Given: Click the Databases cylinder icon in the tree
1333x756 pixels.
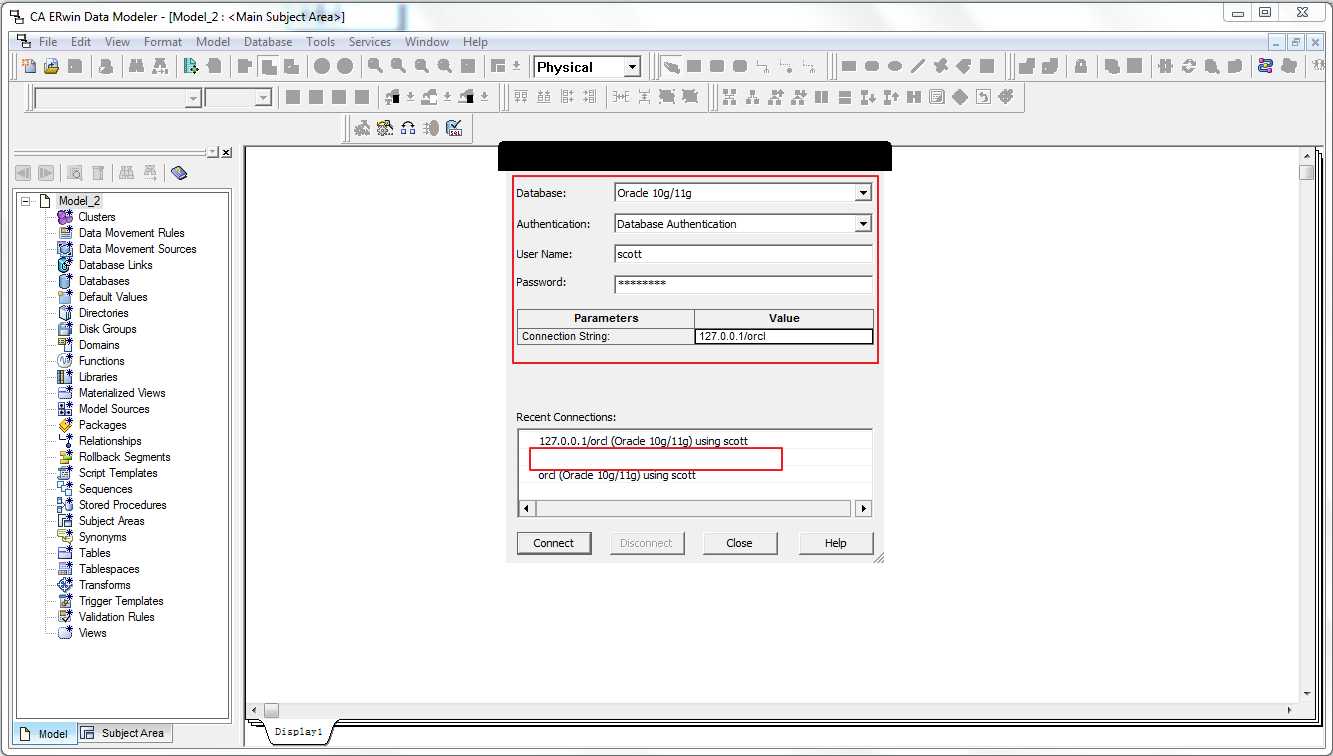Looking at the screenshot, I should (x=65, y=281).
